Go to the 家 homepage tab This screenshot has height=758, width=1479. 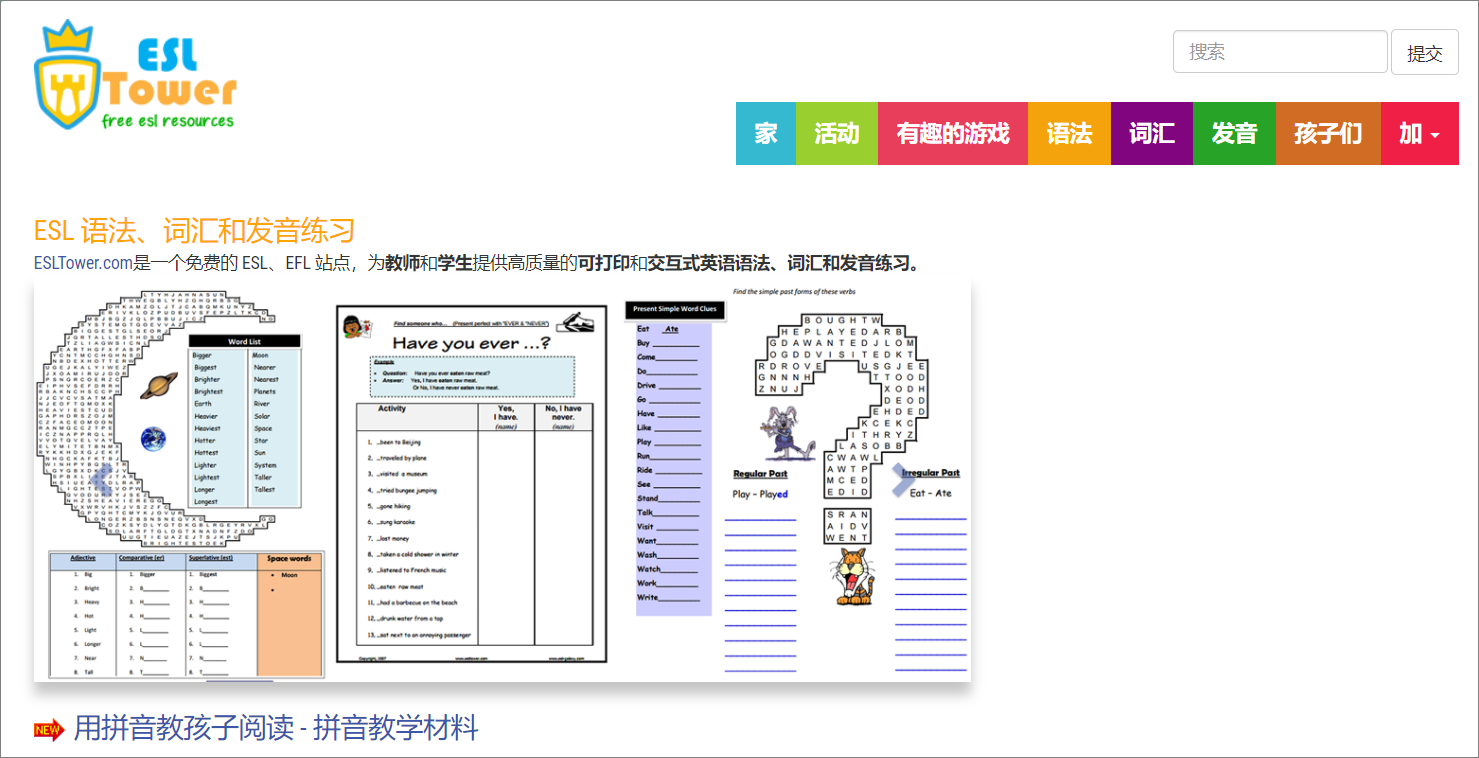pyautogui.click(x=765, y=133)
